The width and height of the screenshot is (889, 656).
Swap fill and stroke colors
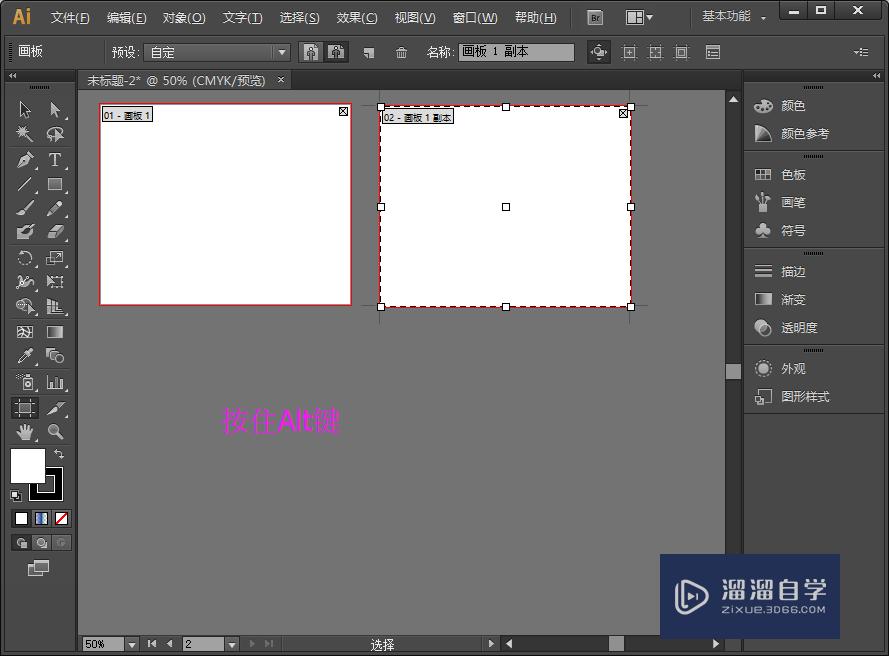coord(58,454)
